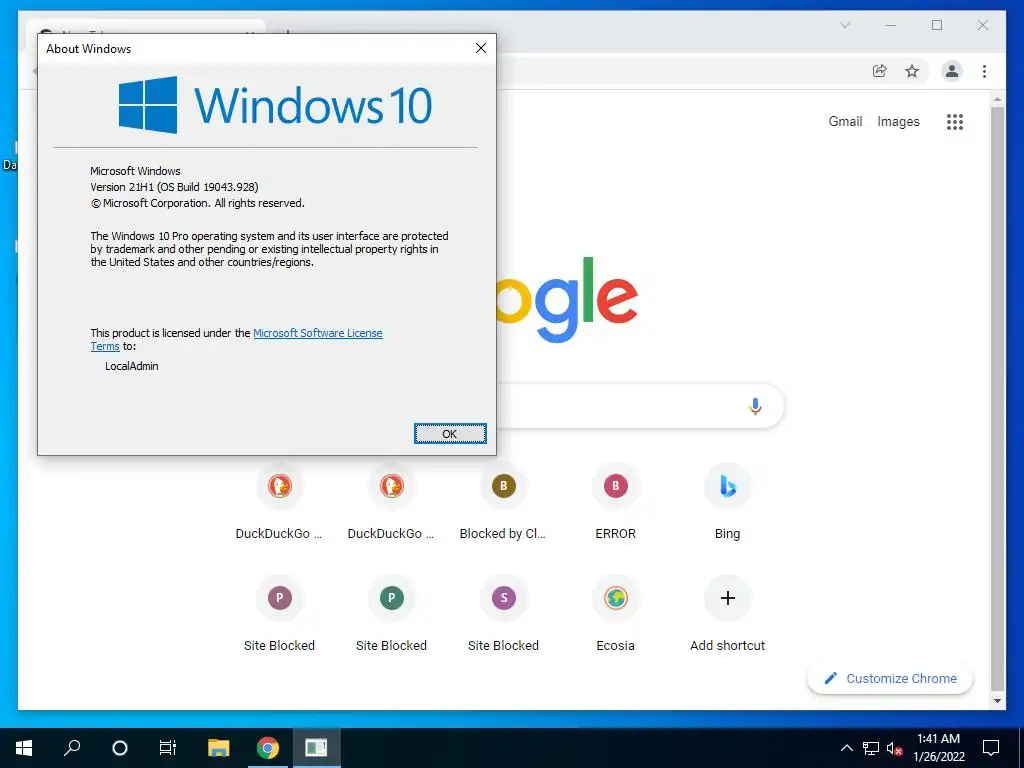The height and width of the screenshot is (768, 1024).
Task: Open Chrome three-dot menu
Action: (984, 71)
